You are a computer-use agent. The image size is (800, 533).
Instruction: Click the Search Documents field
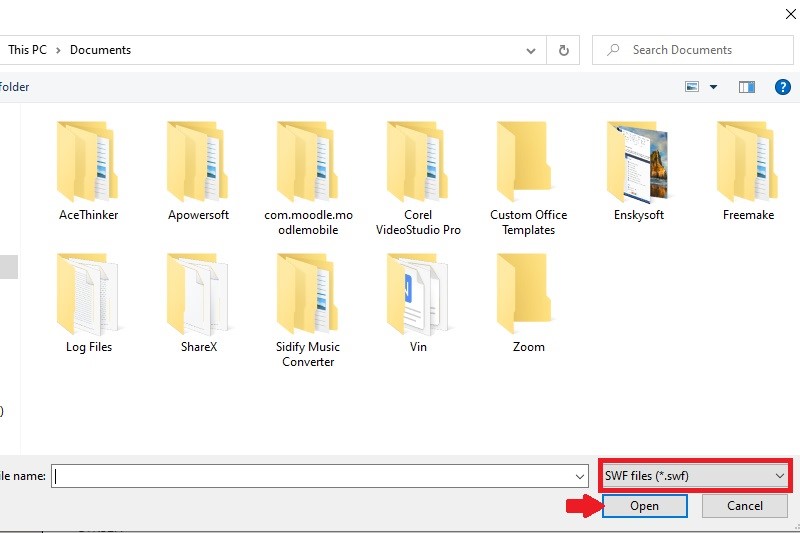pyautogui.click(x=692, y=50)
